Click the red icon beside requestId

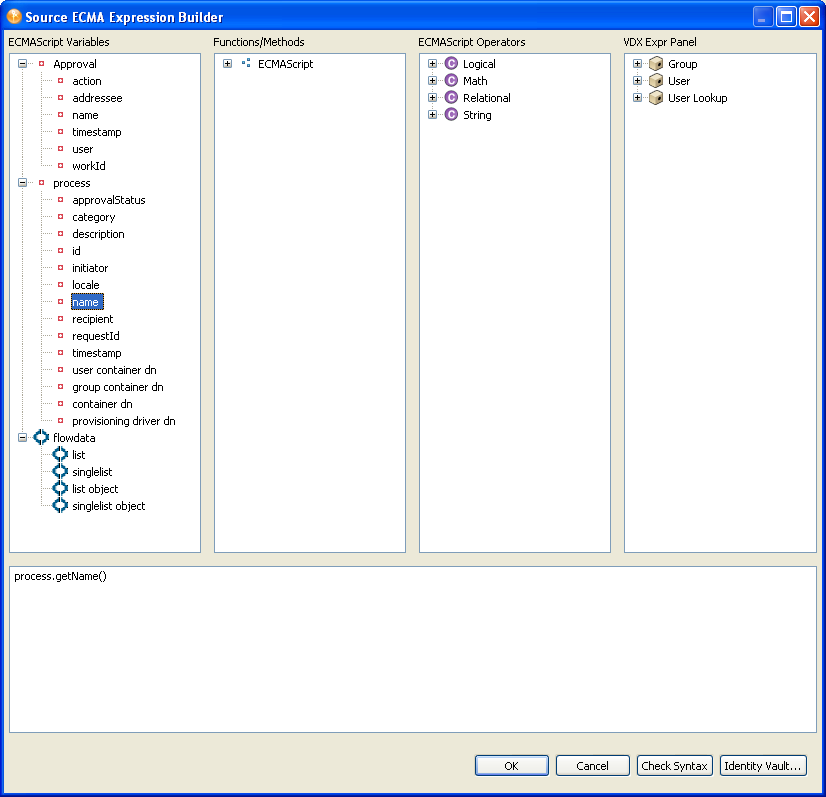(61, 336)
